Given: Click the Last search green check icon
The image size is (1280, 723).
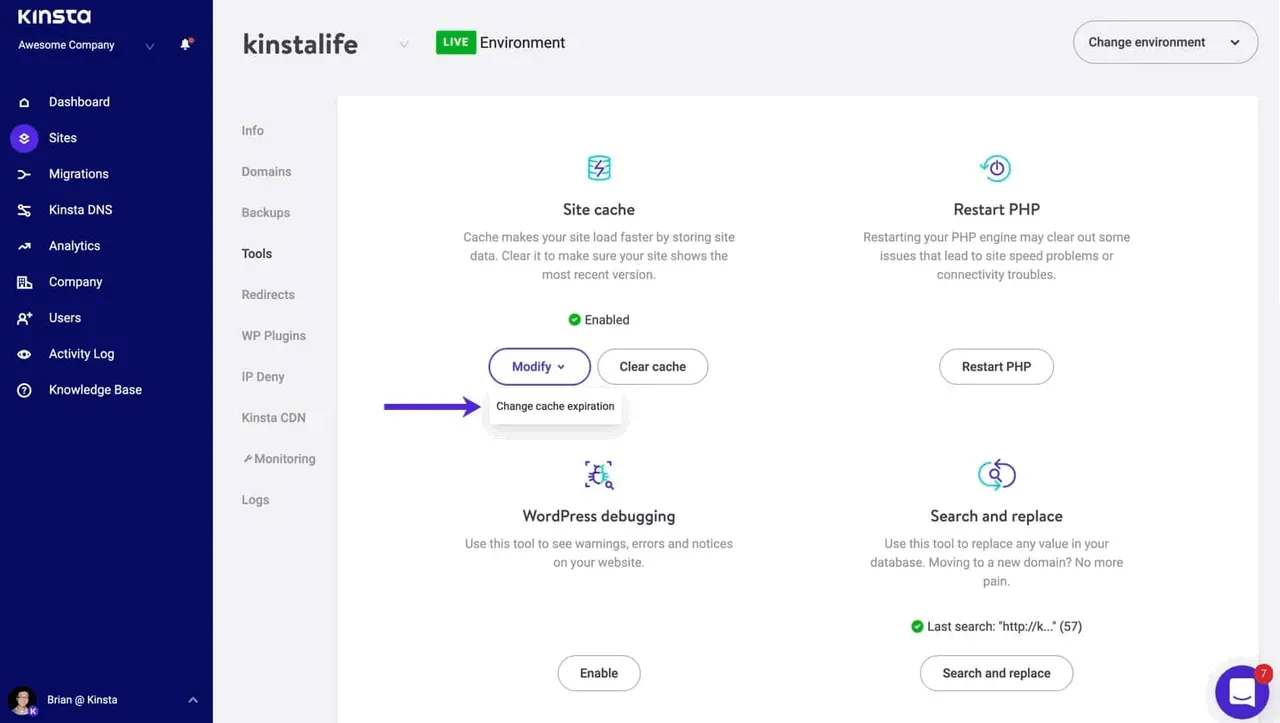Looking at the screenshot, I should pyautogui.click(x=917, y=627).
